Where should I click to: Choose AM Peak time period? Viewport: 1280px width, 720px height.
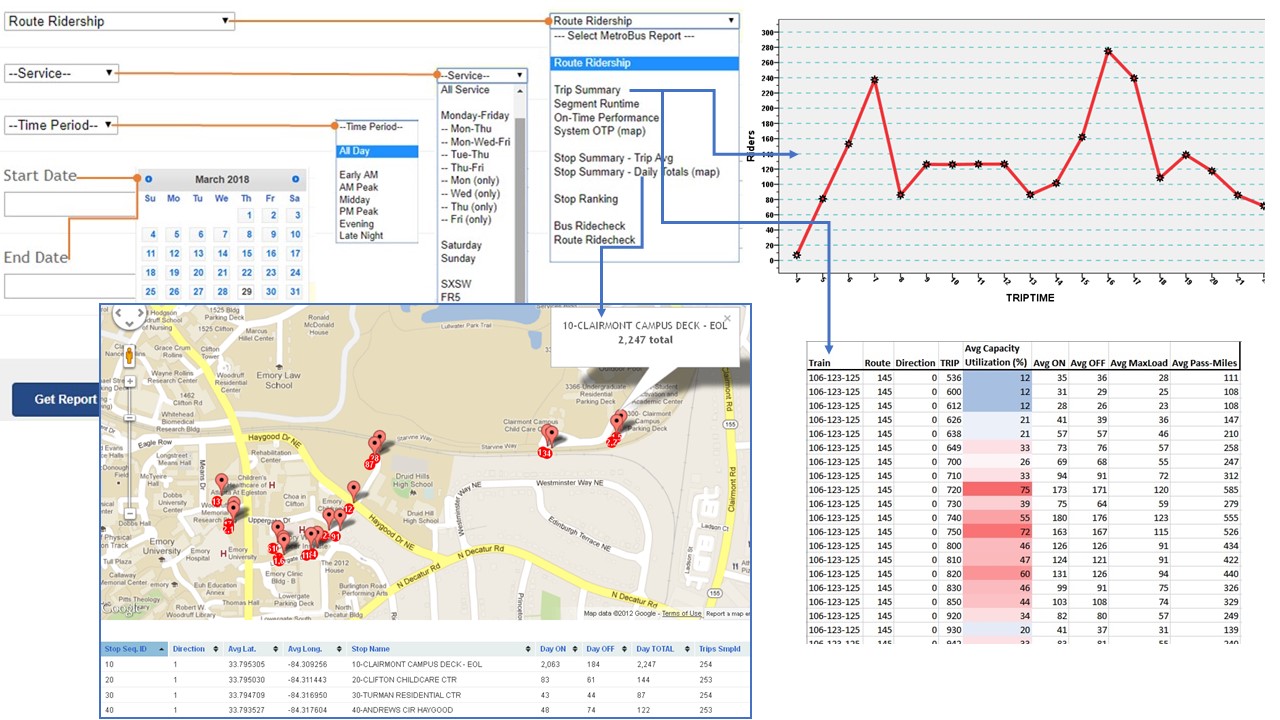click(359, 188)
